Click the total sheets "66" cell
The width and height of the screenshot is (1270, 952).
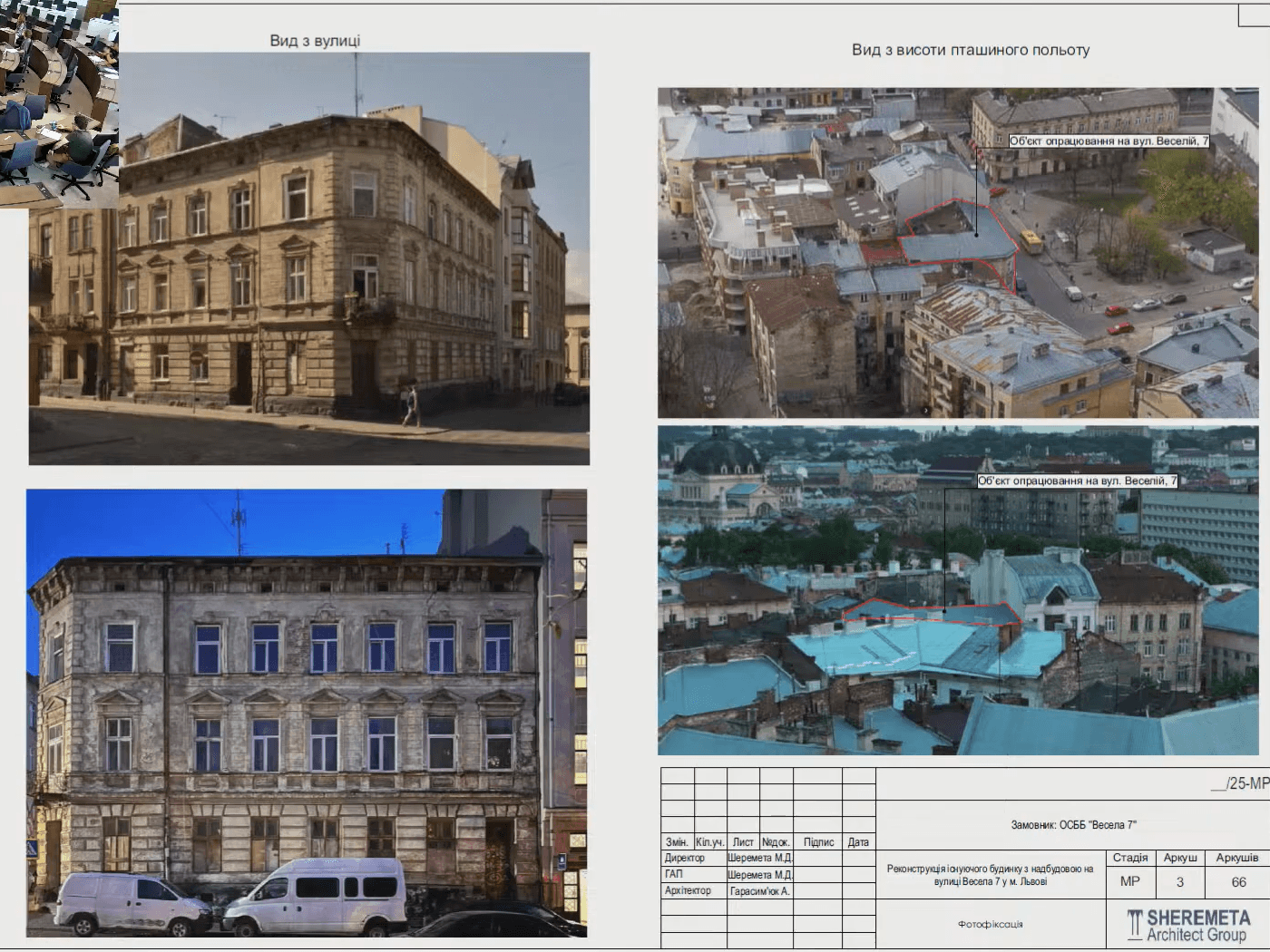coord(1238,881)
